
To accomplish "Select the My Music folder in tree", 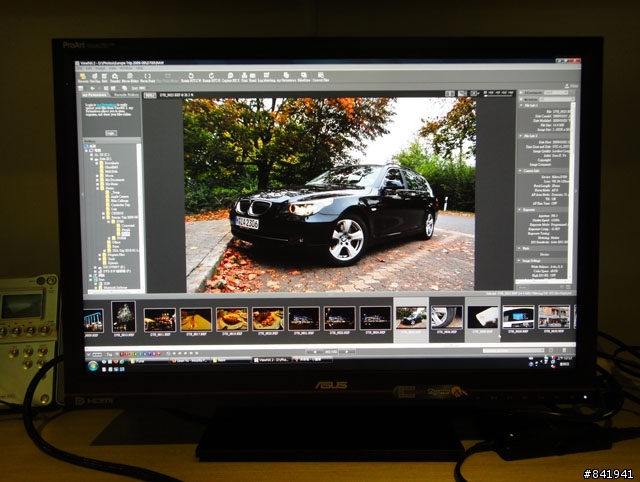I will tap(111, 184).
